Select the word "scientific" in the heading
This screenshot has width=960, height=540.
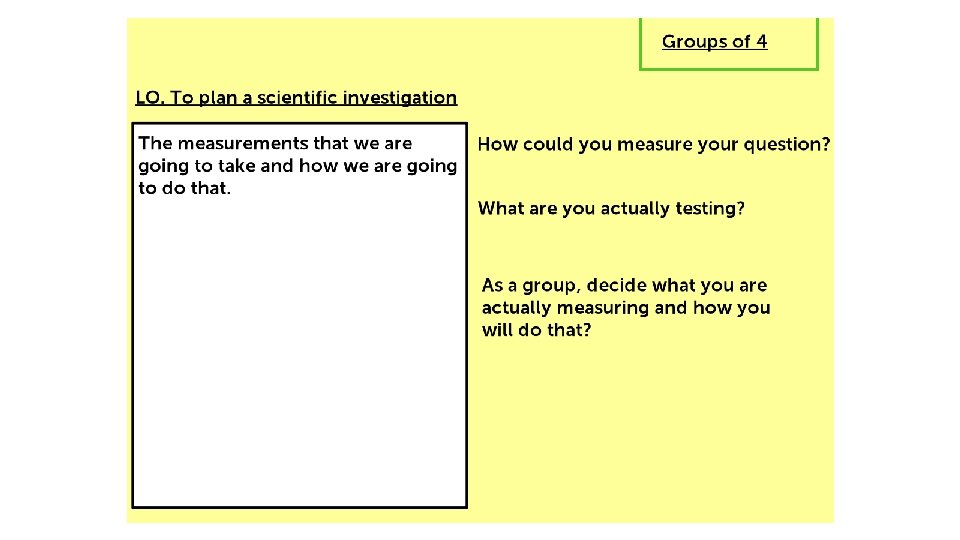[x=297, y=98]
